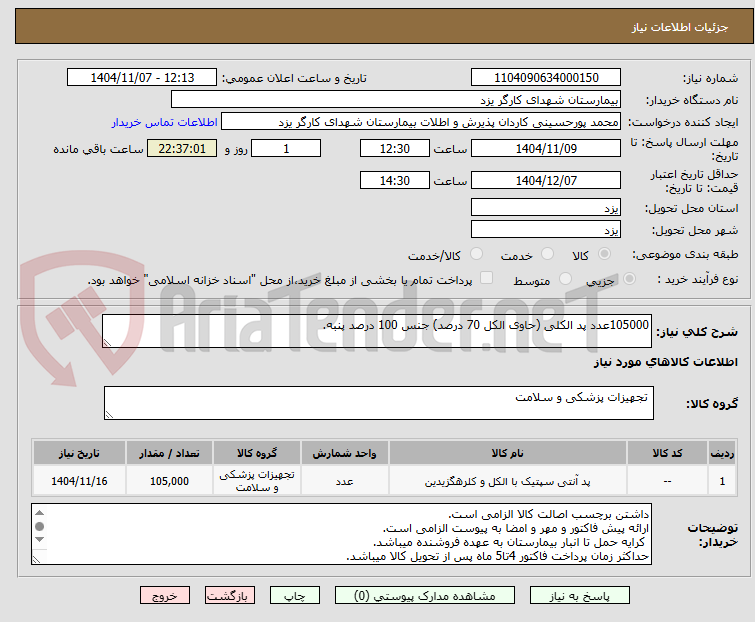Click the unit cell عدد

point(344,481)
